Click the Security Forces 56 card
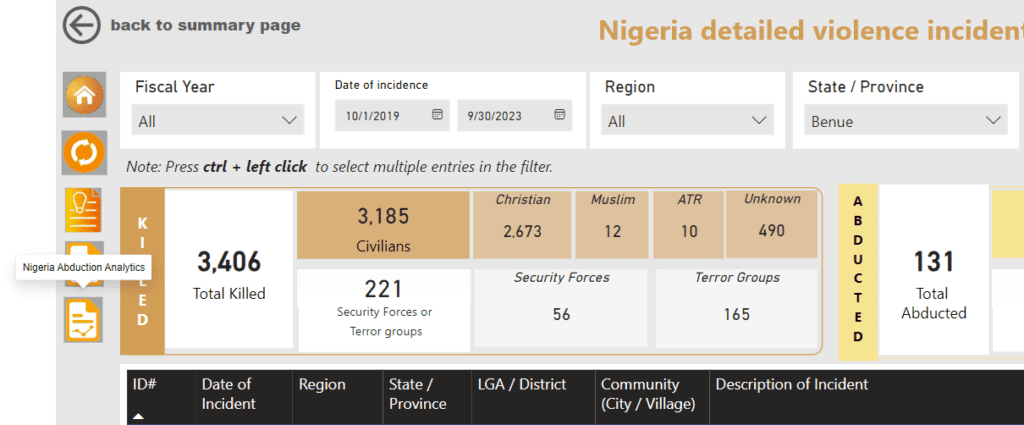This screenshot has width=1024, height=425. click(561, 308)
